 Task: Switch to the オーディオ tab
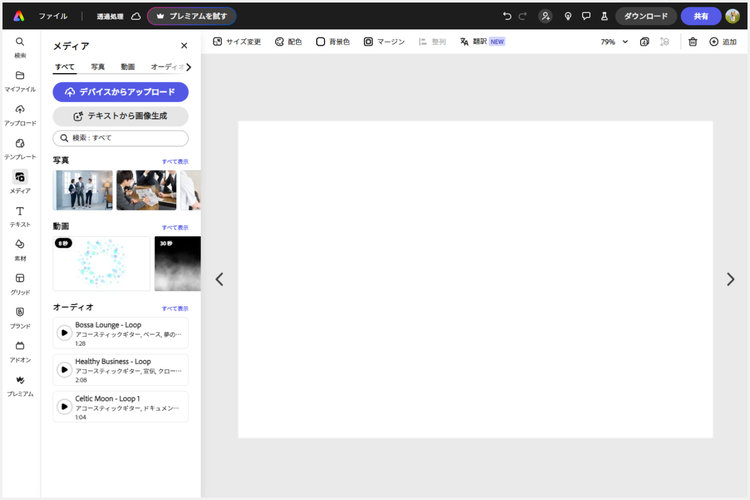[x=166, y=67]
